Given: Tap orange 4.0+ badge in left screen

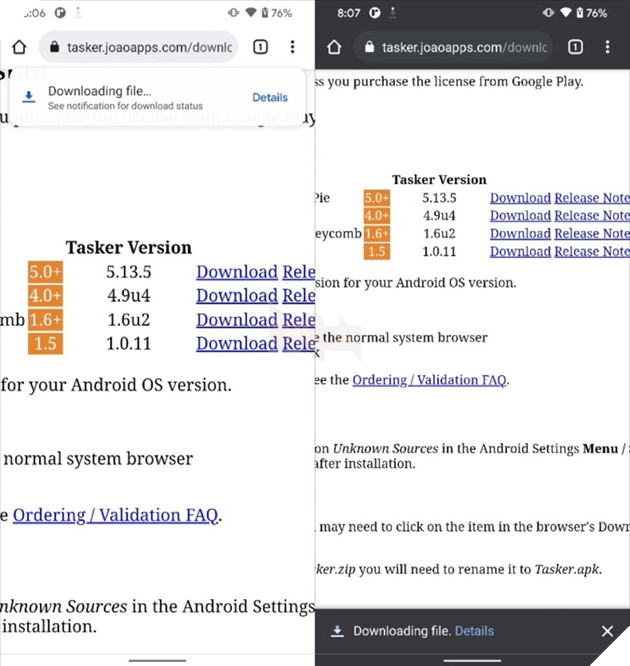Looking at the screenshot, I should click(45, 296).
